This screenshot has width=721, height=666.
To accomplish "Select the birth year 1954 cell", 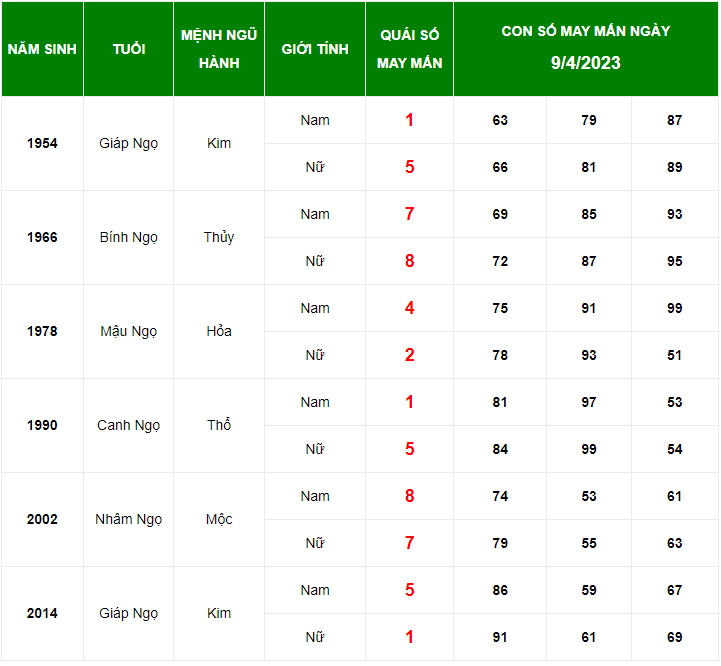I will pyautogui.click(x=42, y=143).
